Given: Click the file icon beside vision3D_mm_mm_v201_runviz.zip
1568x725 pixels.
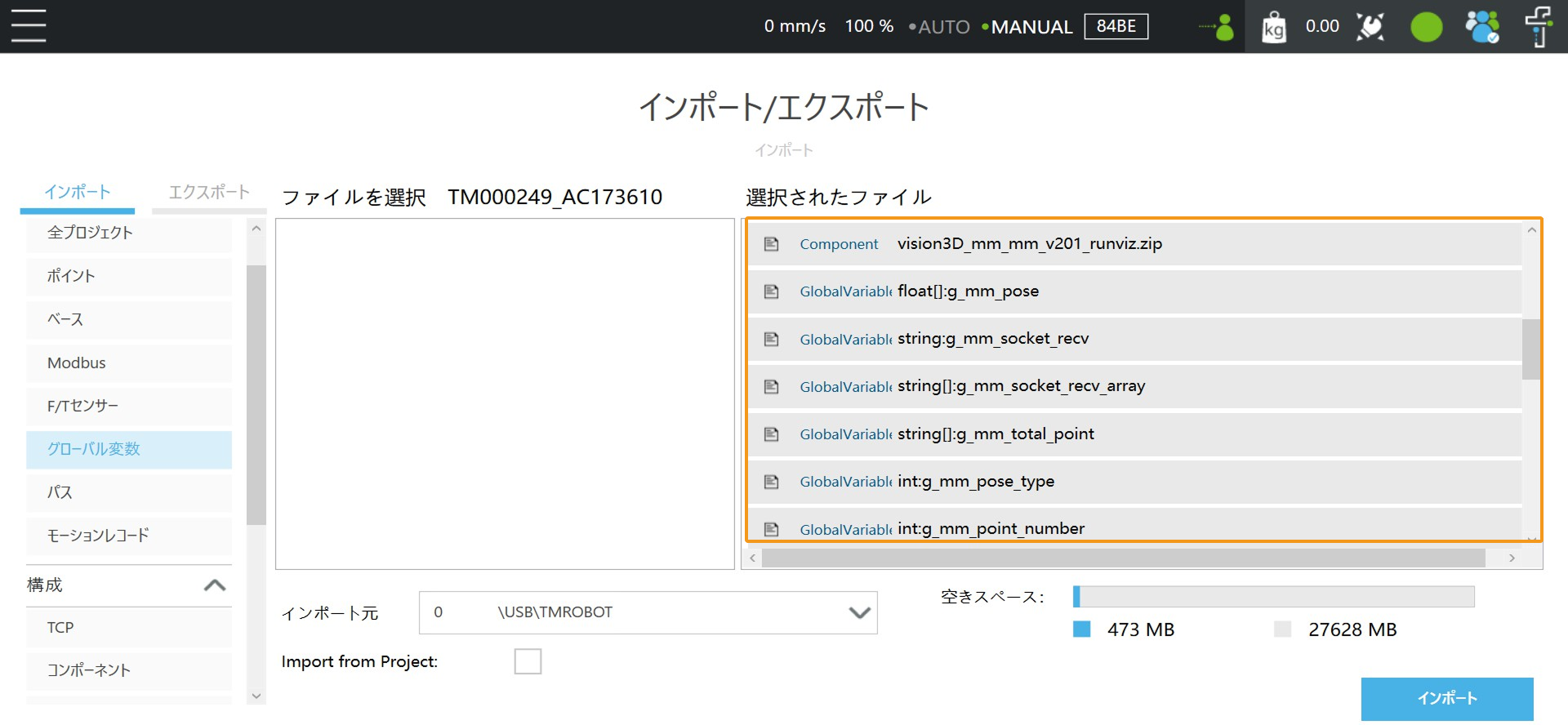Looking at the screenshot, I should (771, 244).
